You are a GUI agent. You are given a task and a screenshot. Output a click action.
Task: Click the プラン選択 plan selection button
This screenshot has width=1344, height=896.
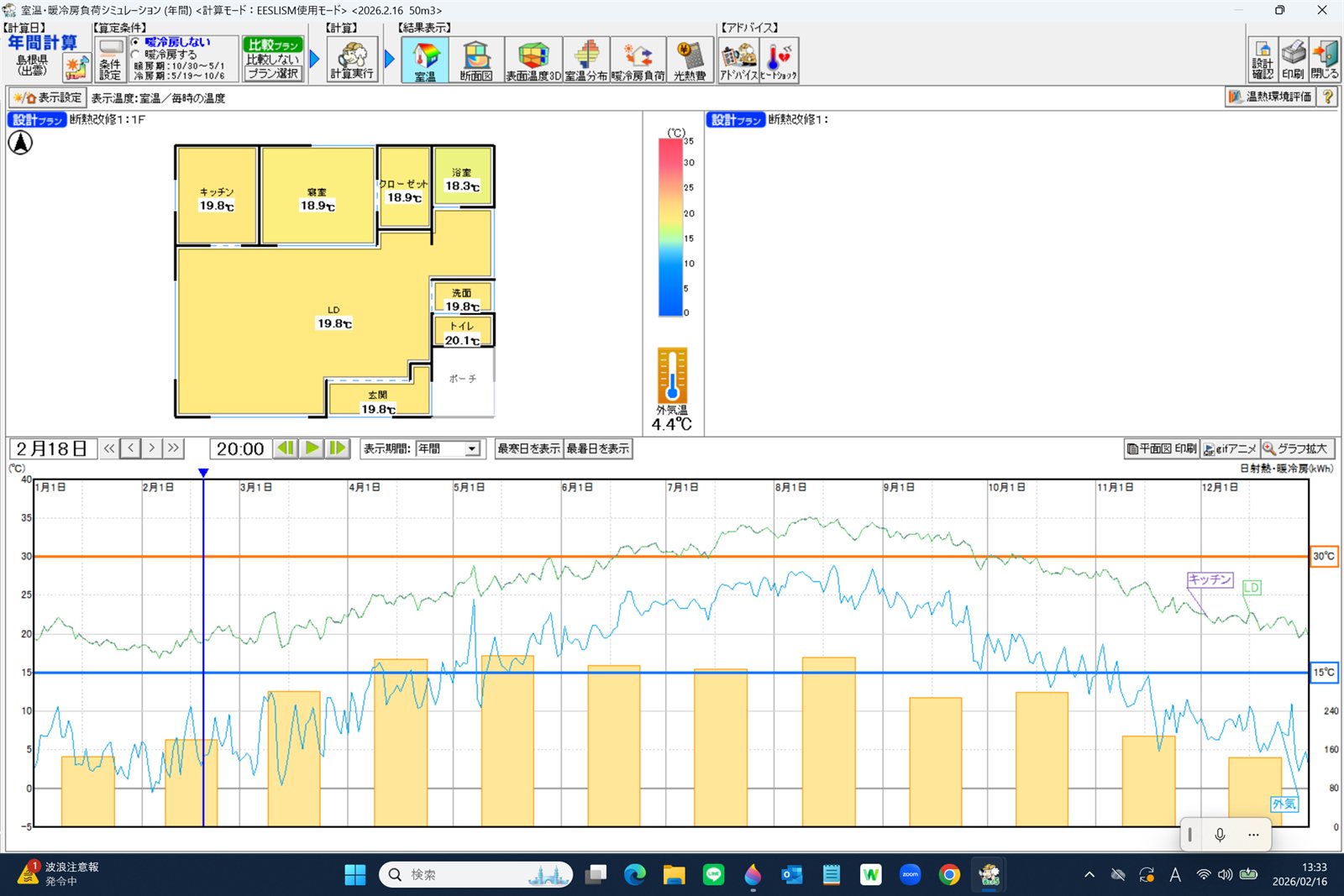click(x=273, y=73)
